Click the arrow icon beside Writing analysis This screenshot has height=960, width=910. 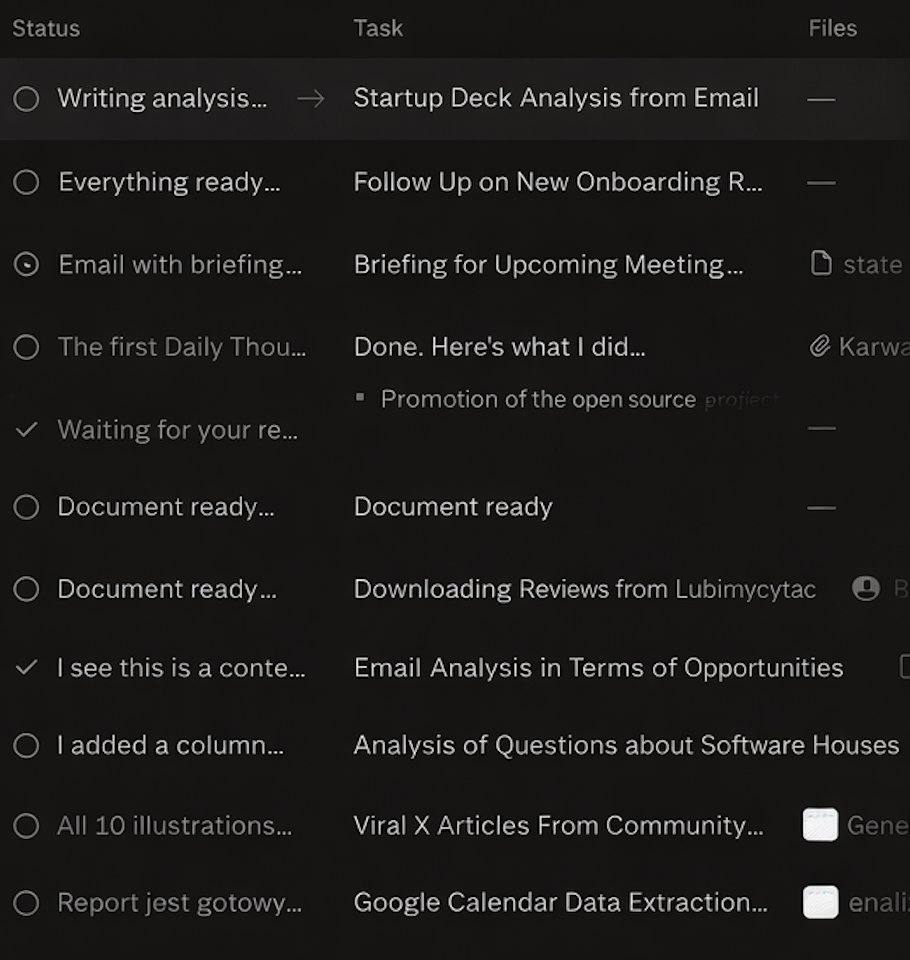[x=311, y=98]
